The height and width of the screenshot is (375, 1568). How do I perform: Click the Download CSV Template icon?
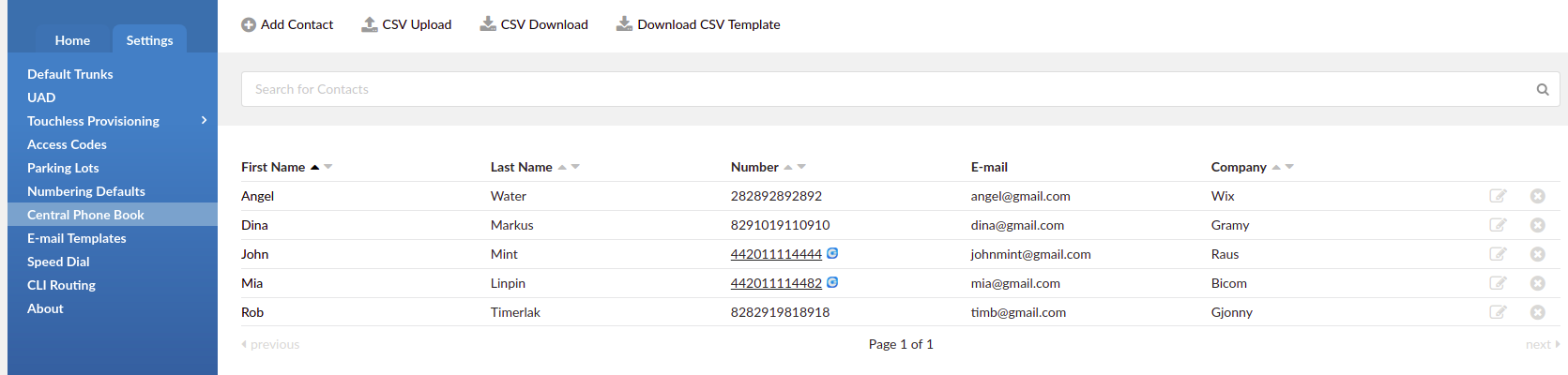[x=624, y=24]
